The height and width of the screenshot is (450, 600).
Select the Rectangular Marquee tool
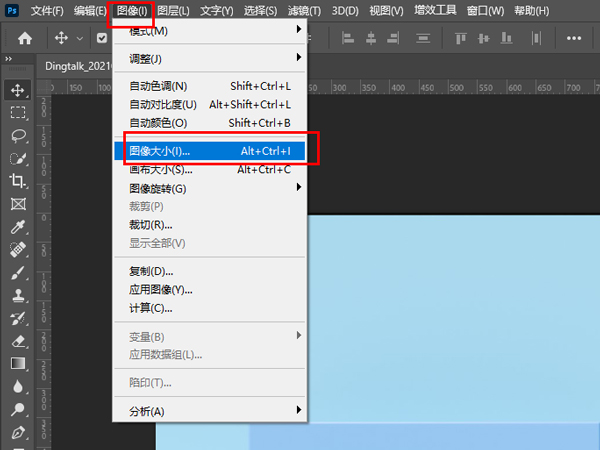[x=17, y=112]
